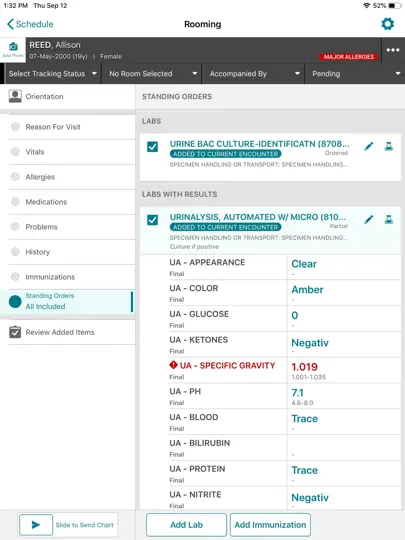The height and width of the screenshot is (540, 405).
Task: Tap the UA - NITRITE row label
Action: tap(195, 495)
